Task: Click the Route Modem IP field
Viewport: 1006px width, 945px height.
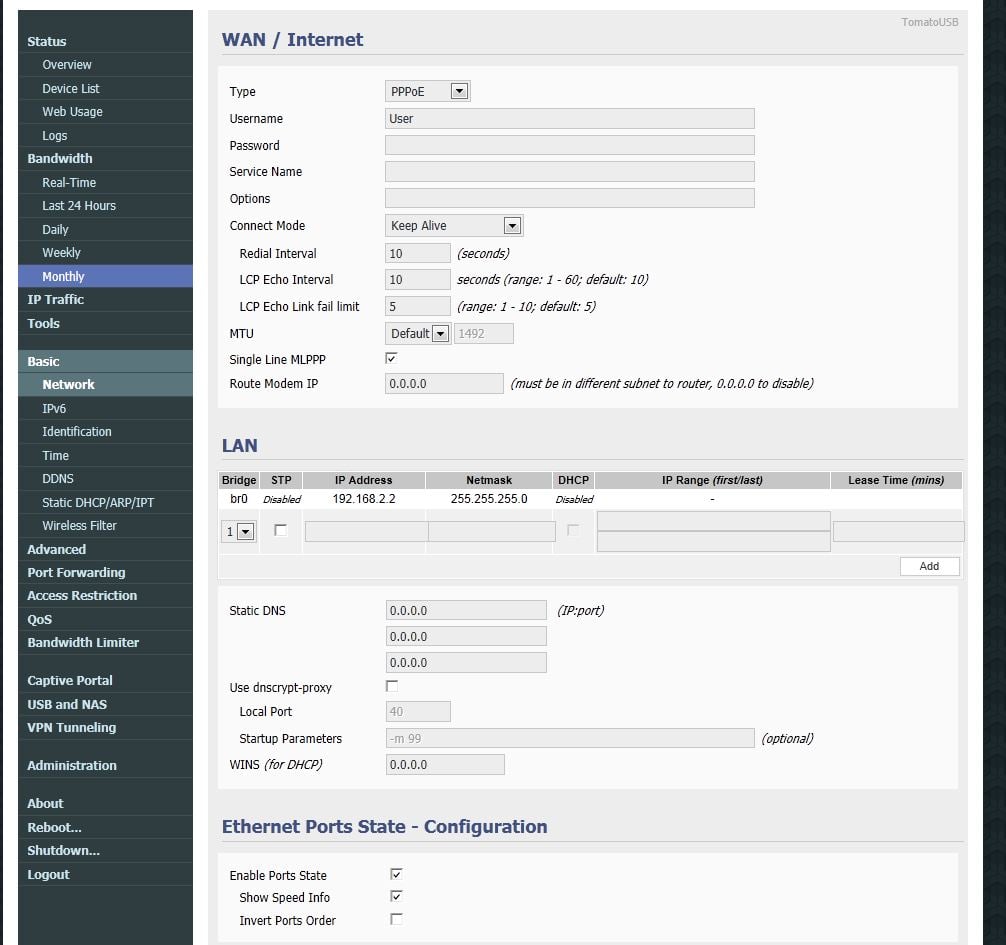Action: pyautogui.click(x=444, y=383)
